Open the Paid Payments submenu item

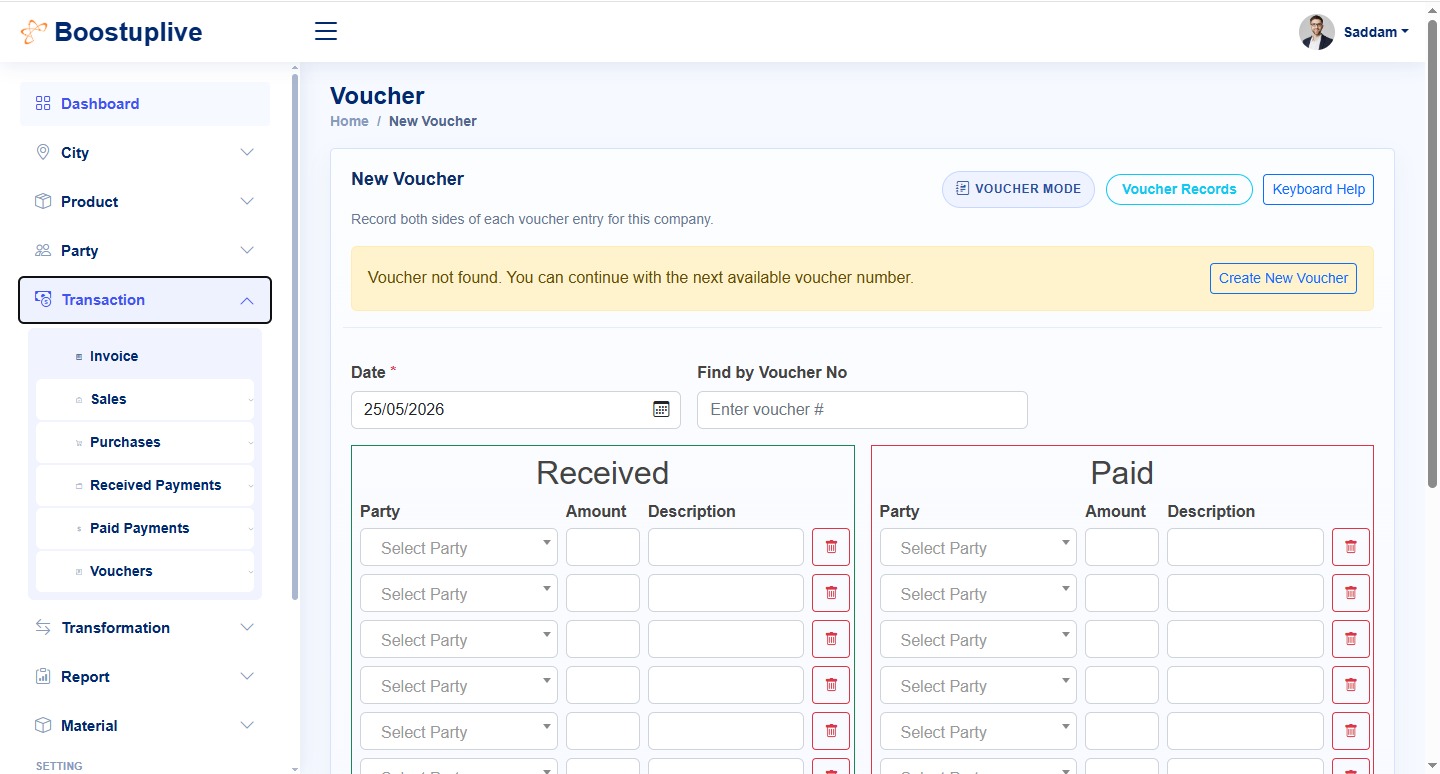[x=145, y=528]
